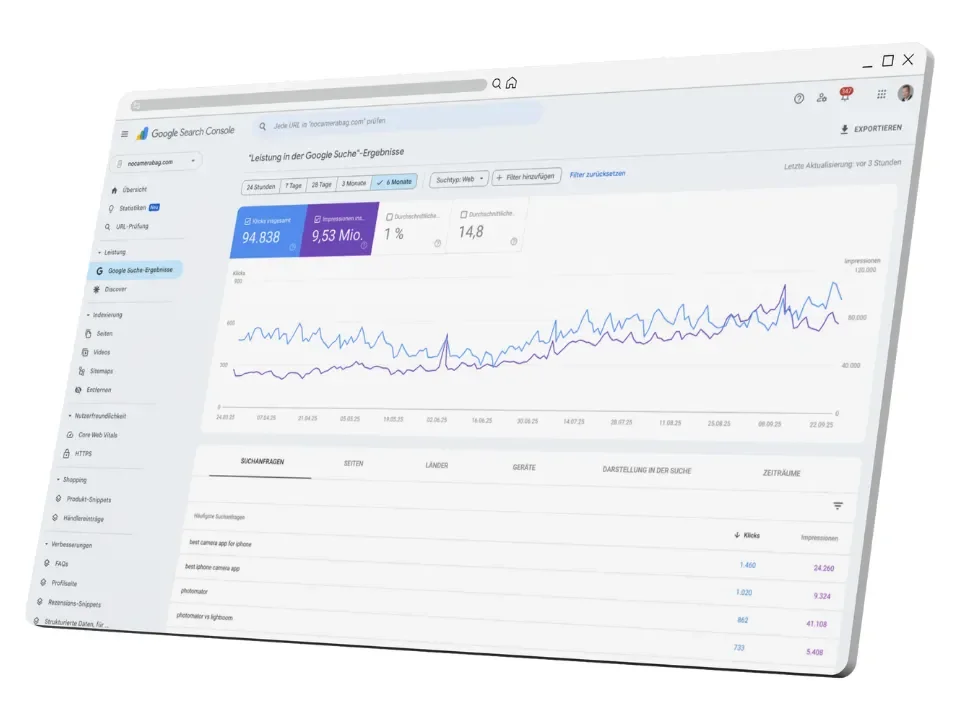
Task: Click the filter rows icon above table
Action: pyautogui.click(x=838, y=506)
